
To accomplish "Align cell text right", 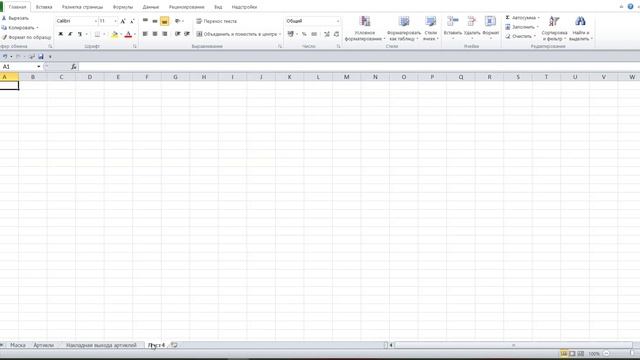I will pyautogui.click(x=164, y=34).
